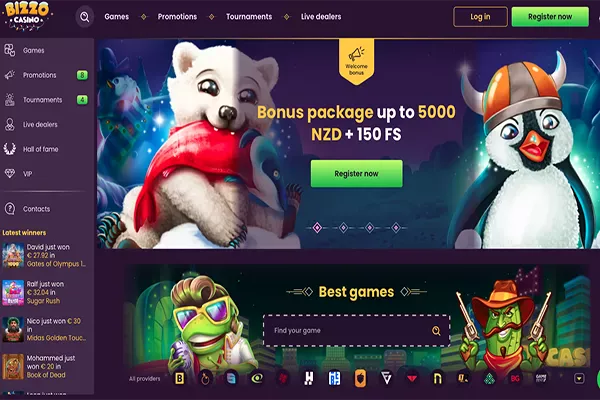
Task: Open Games from the sidebar icon
Action: pyautogui.click(x=10, y=50)
